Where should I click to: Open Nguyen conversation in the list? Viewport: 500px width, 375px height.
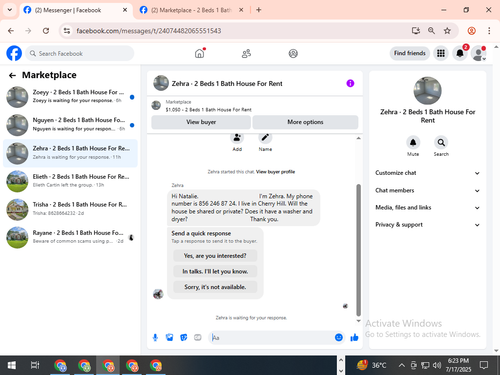coord(70,125)
